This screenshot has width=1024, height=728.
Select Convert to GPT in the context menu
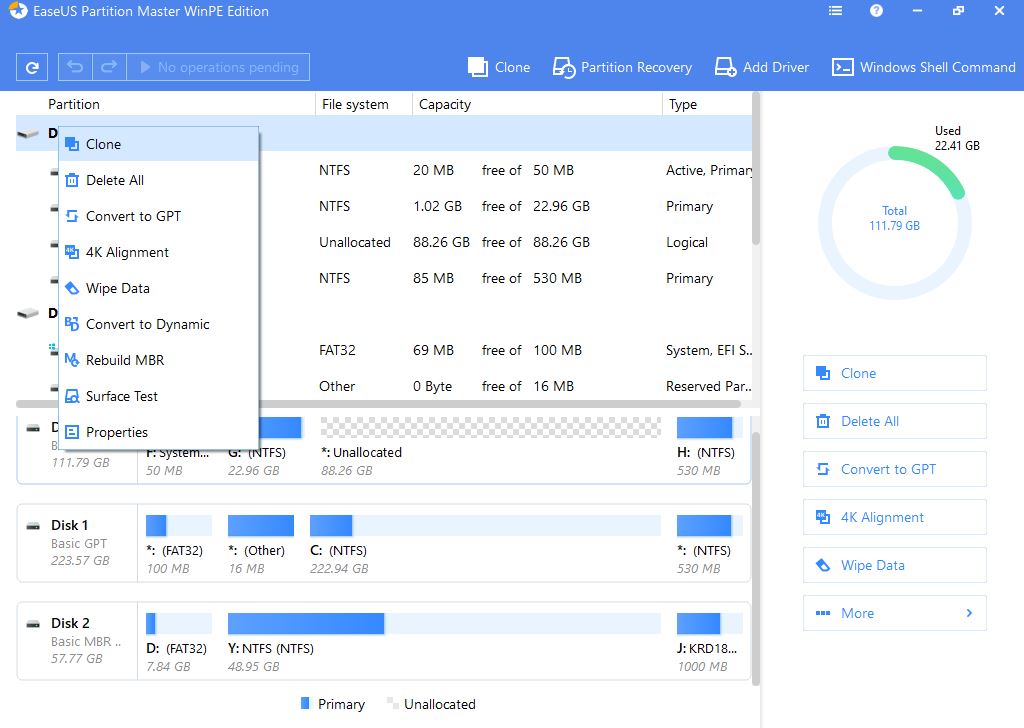(133, 216)
